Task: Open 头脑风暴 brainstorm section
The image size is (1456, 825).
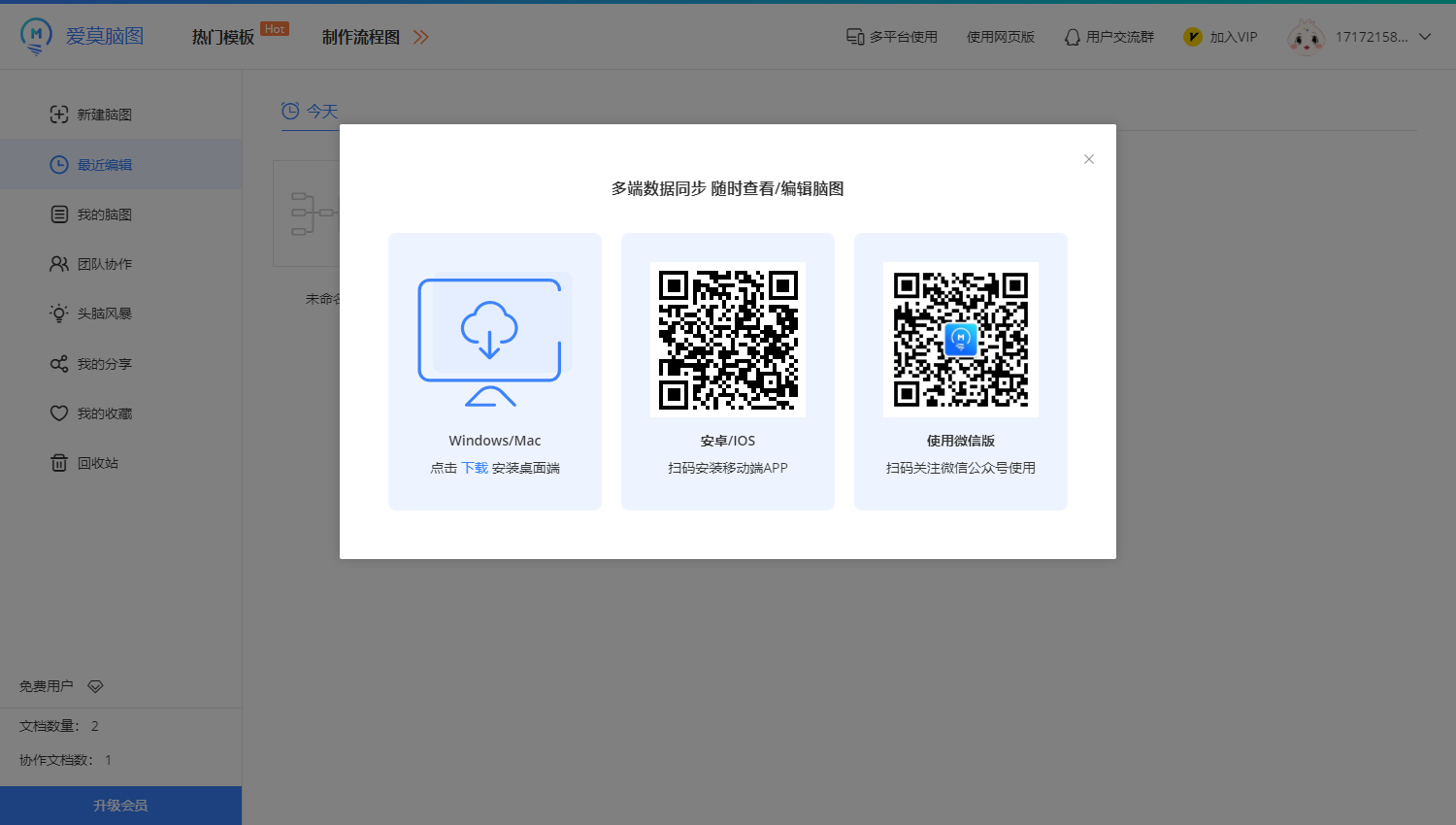Action: [120, 313]
